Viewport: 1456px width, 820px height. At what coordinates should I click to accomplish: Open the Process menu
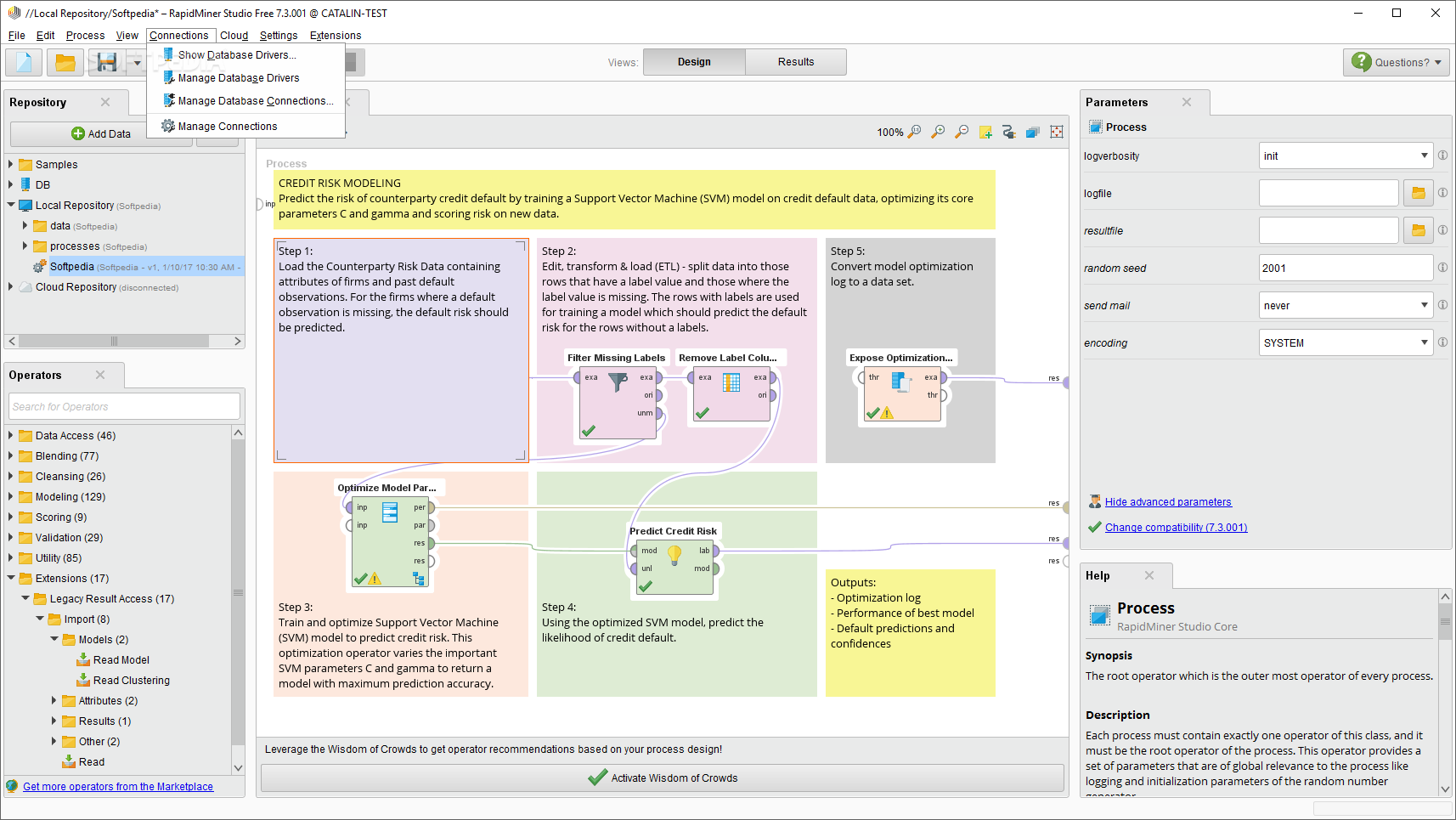[85, 35]
